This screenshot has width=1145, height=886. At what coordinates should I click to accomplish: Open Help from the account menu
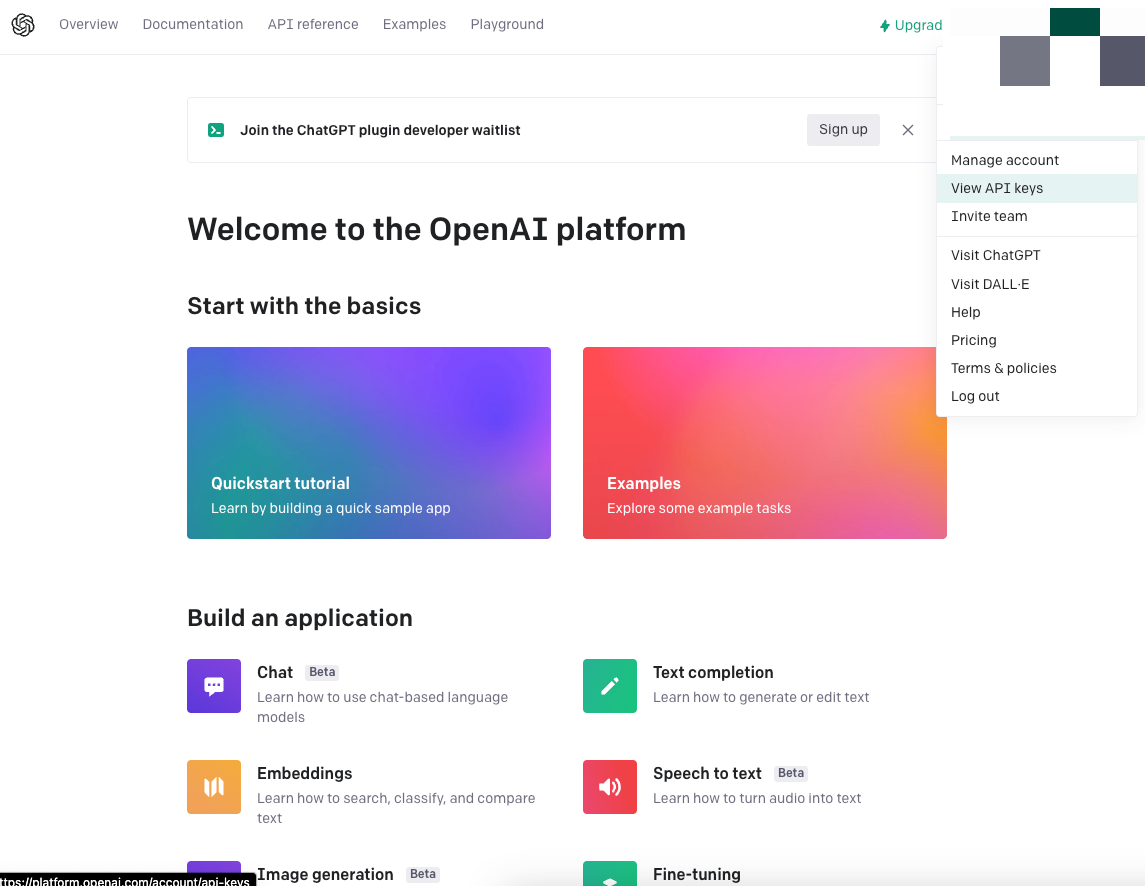click(x=1037, y=312)
